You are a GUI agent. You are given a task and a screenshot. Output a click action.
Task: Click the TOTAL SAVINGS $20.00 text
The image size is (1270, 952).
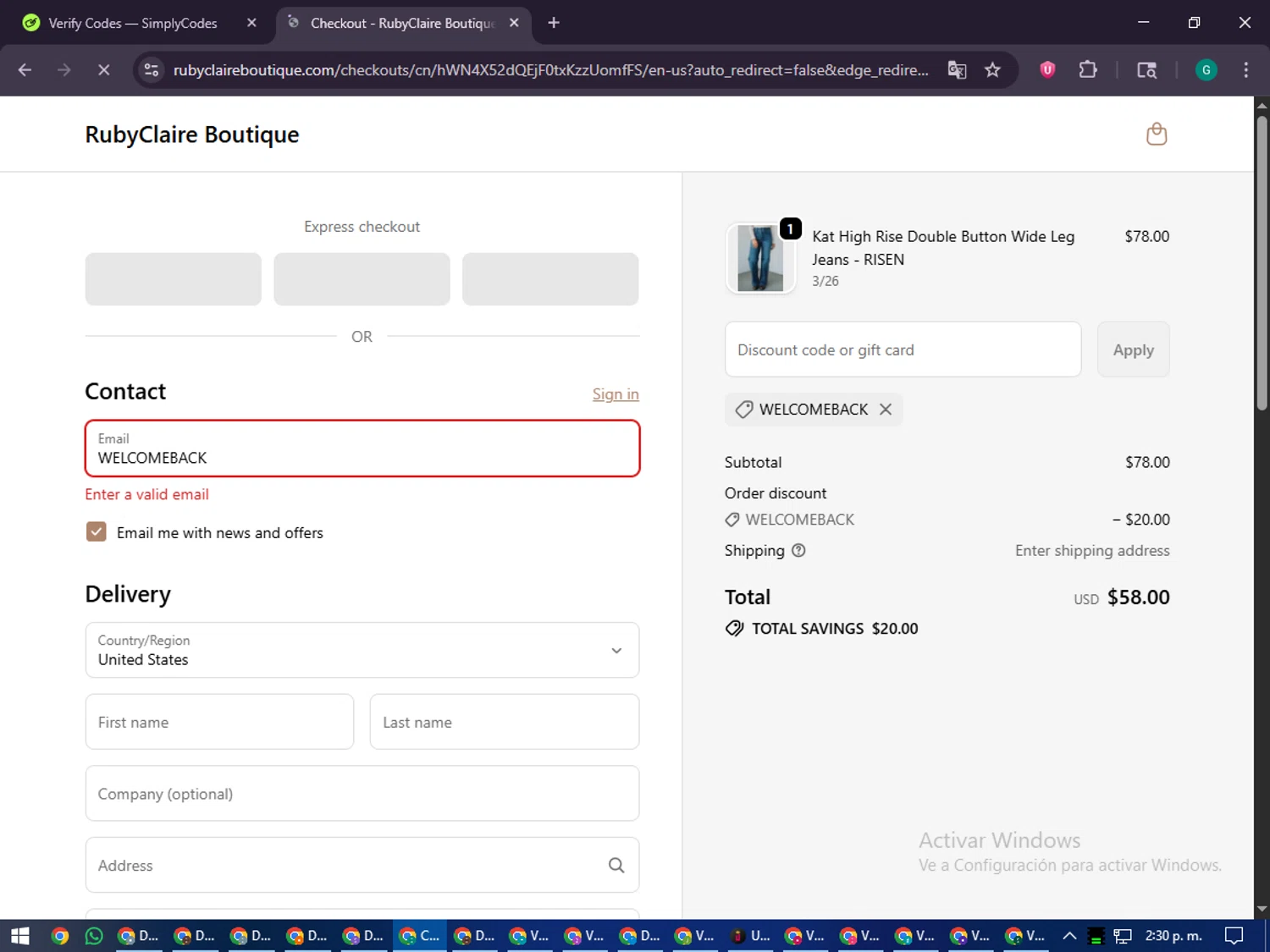pos(835,629)
